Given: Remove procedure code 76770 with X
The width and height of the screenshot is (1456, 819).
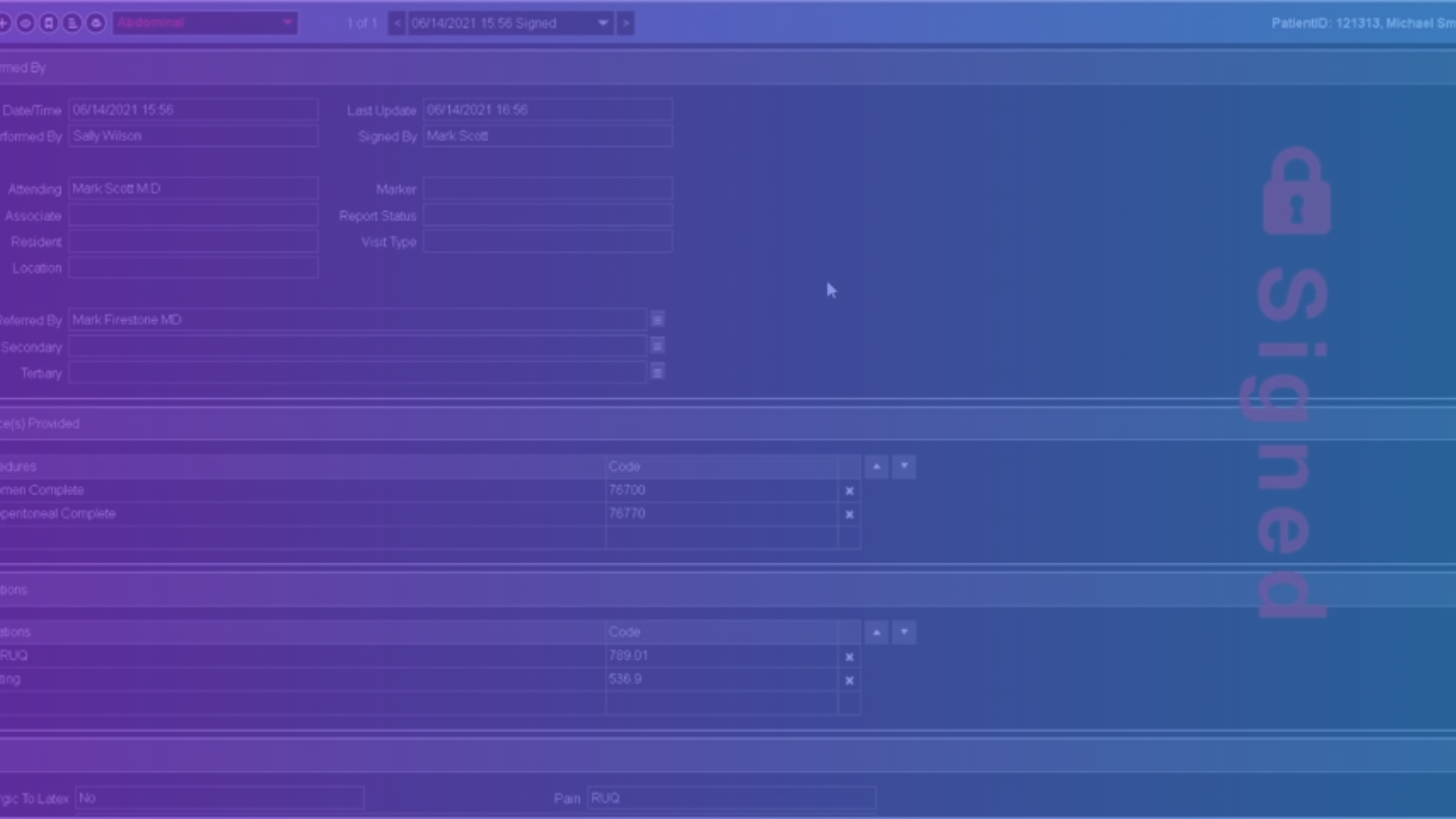Looking at the screenshot, I should [849, 515].
